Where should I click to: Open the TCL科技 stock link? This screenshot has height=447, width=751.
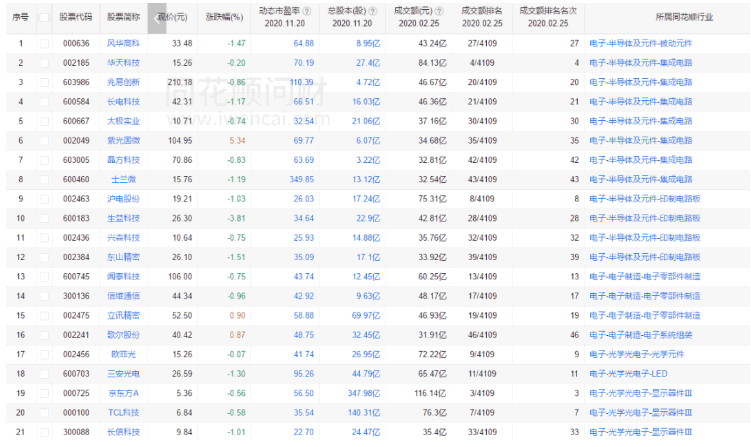(x=124, y=413)
